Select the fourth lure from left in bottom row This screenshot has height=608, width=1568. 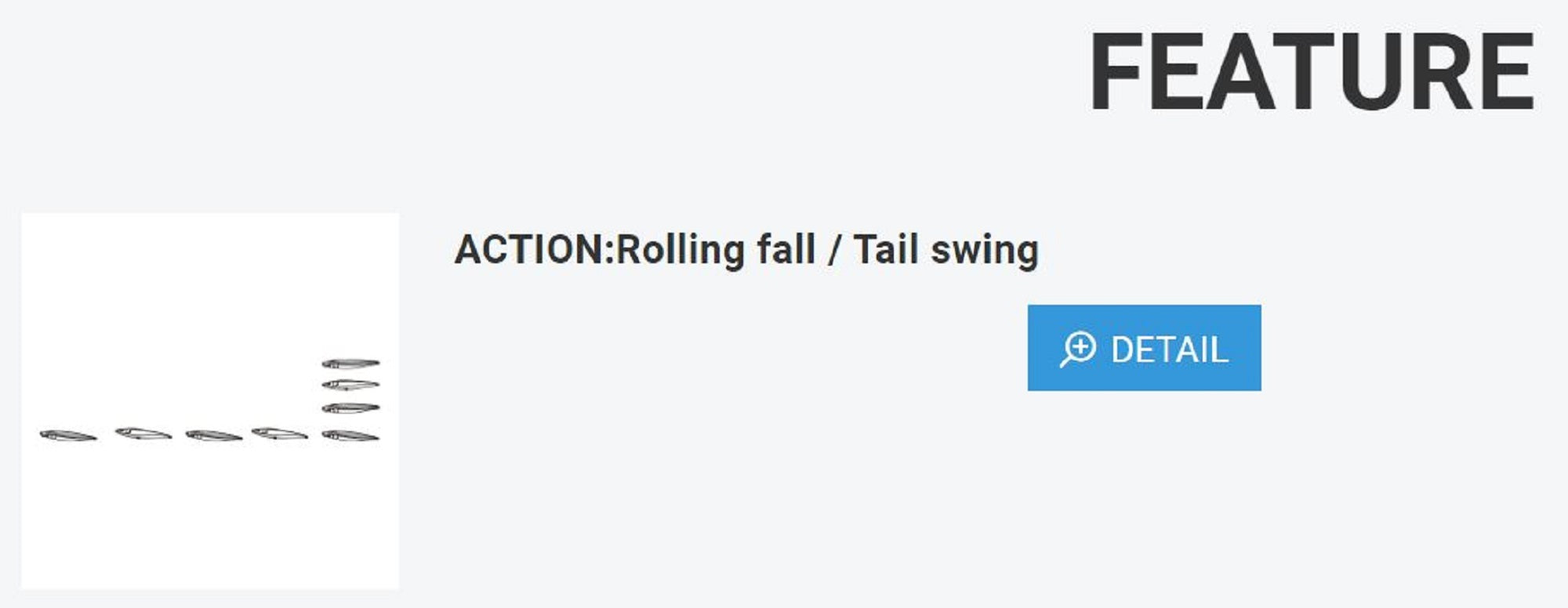tap(279, 433)
